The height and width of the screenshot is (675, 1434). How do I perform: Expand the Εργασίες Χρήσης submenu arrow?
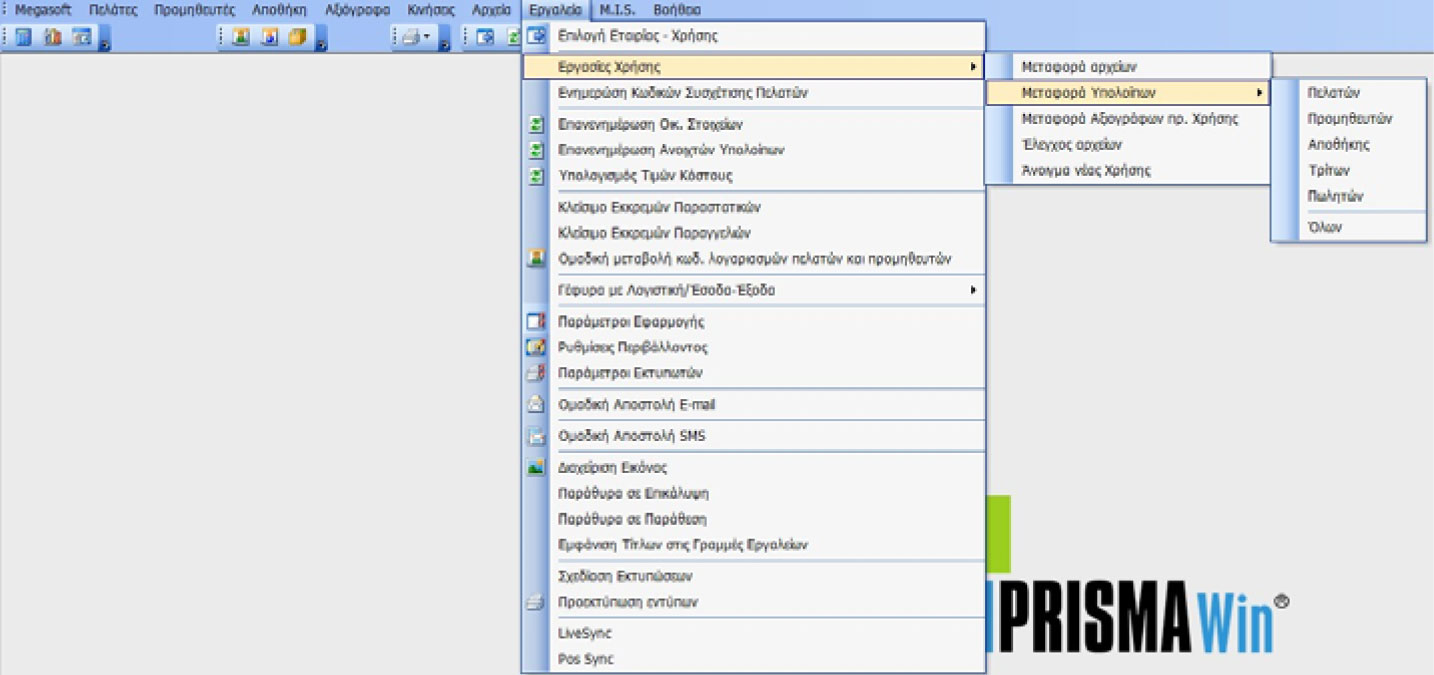tap(972, 67)
